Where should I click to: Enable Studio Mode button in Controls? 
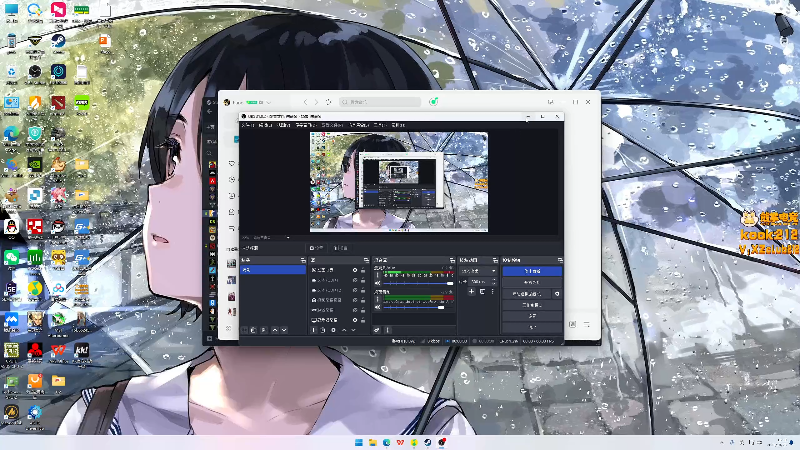(x=532, y=305)
